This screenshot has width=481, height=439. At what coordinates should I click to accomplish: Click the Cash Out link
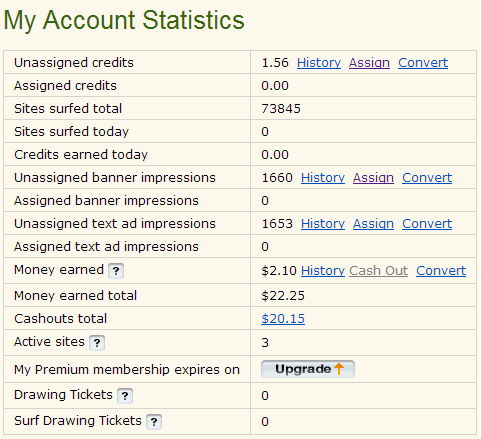(x=379, y=271)
